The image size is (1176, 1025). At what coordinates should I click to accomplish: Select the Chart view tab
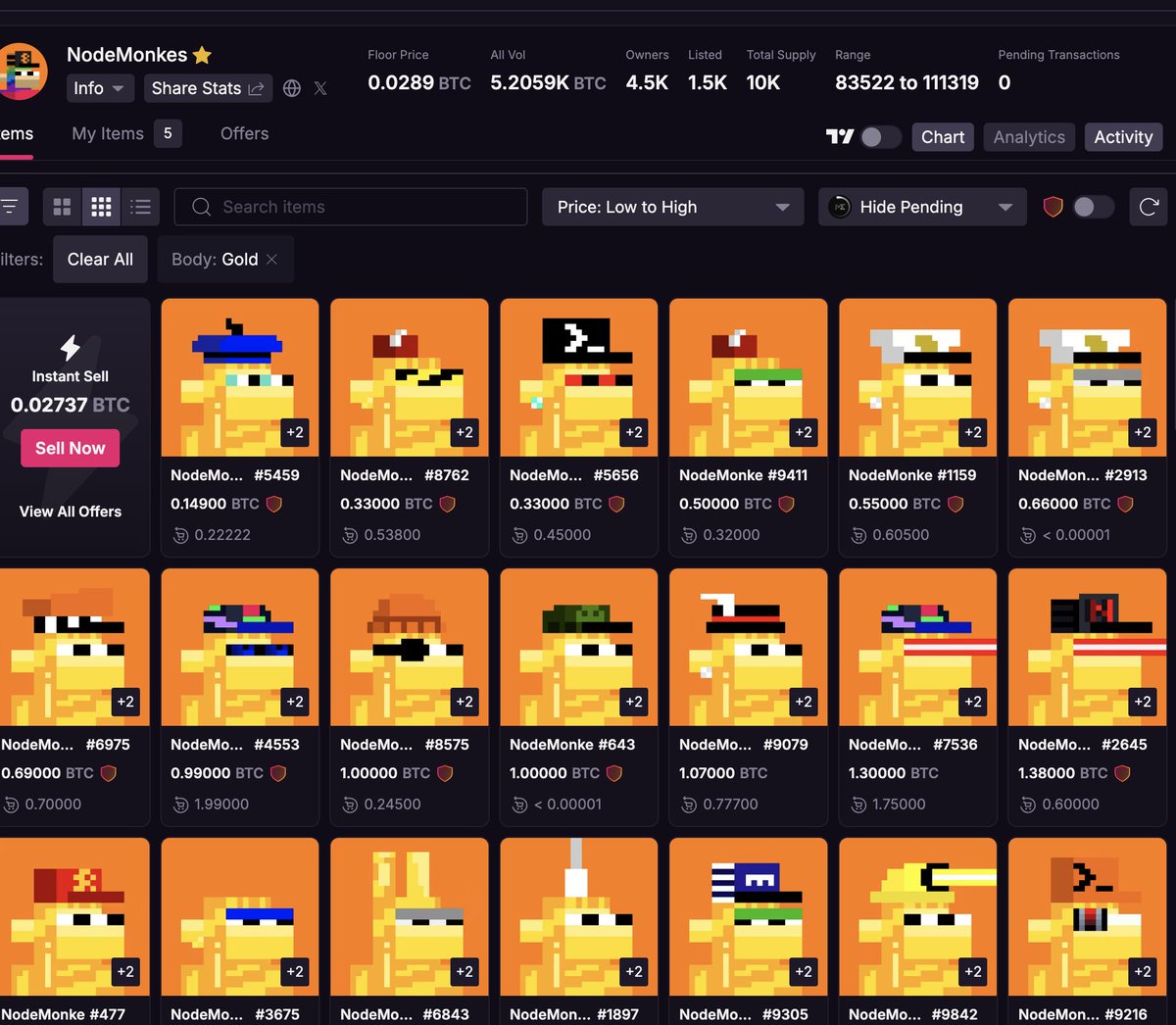click(943, 137)
